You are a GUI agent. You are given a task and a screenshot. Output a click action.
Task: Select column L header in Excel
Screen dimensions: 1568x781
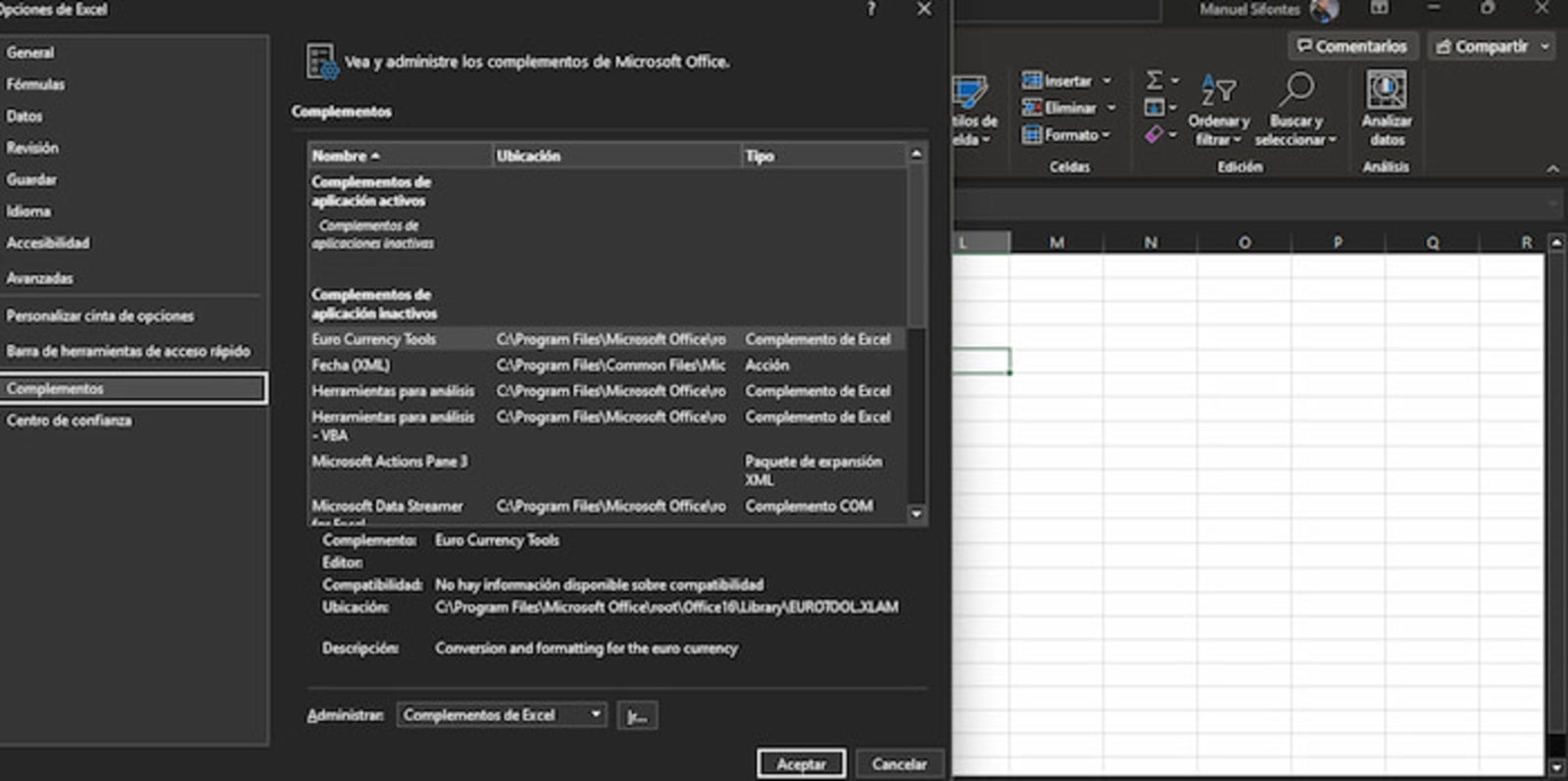(x=982, y=242)
